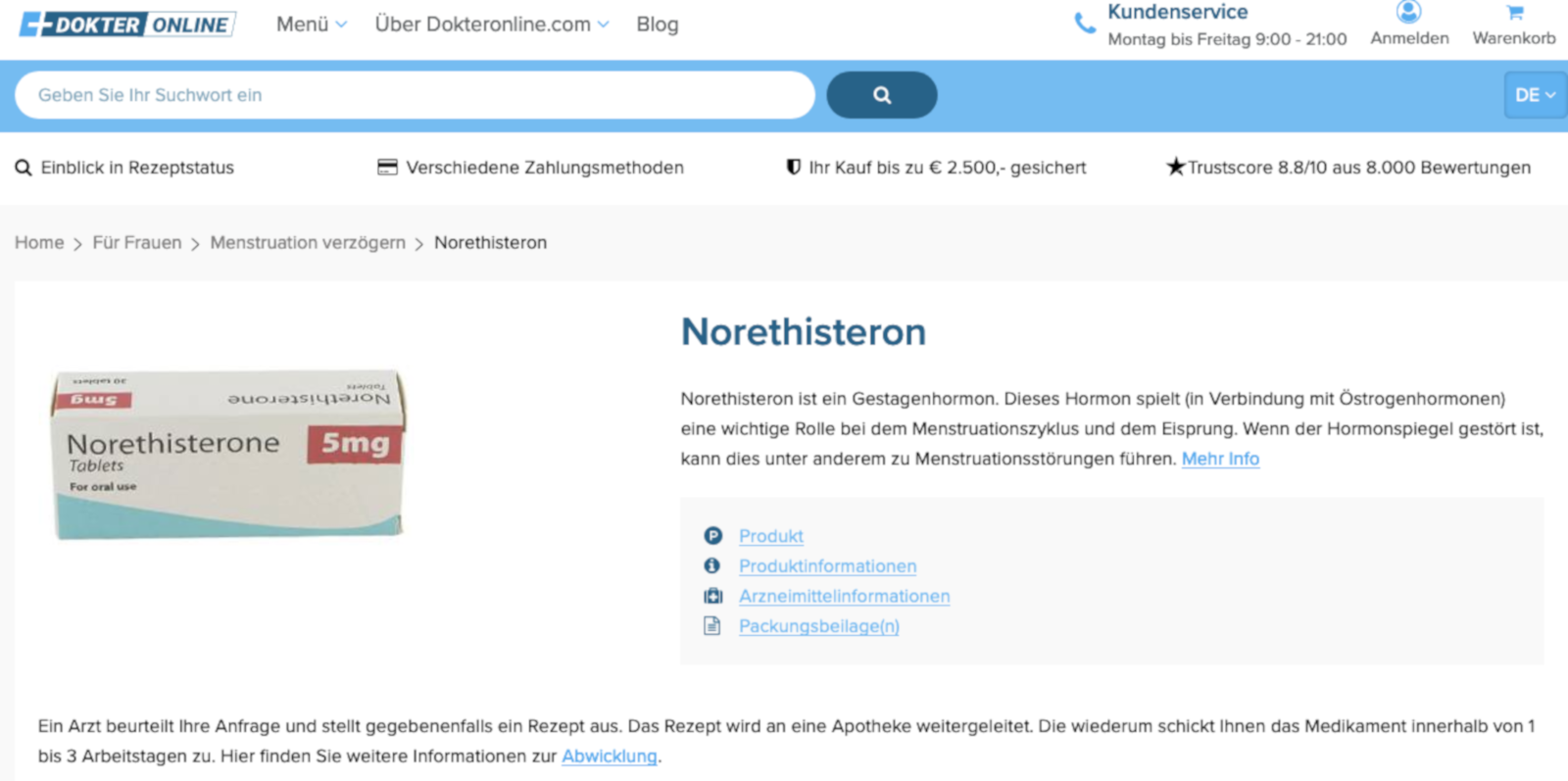The width and height of the screenshot is (1568, 781).
Task: Expand the Menü dropdown
Action: pyautogui.click(x=311, y=24)
